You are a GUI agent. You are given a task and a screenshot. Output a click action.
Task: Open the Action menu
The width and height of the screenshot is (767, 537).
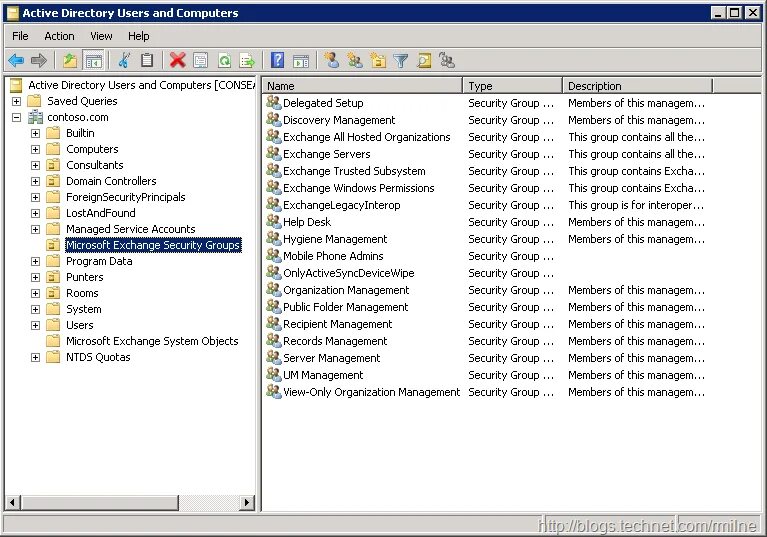[59, 36]
